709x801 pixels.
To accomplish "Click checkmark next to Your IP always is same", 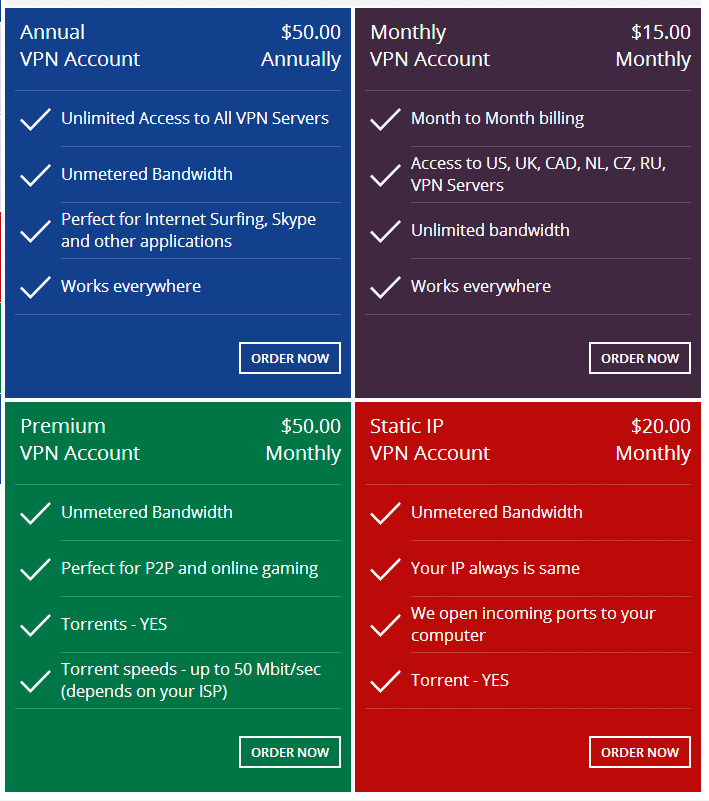I will pos(385,569).
